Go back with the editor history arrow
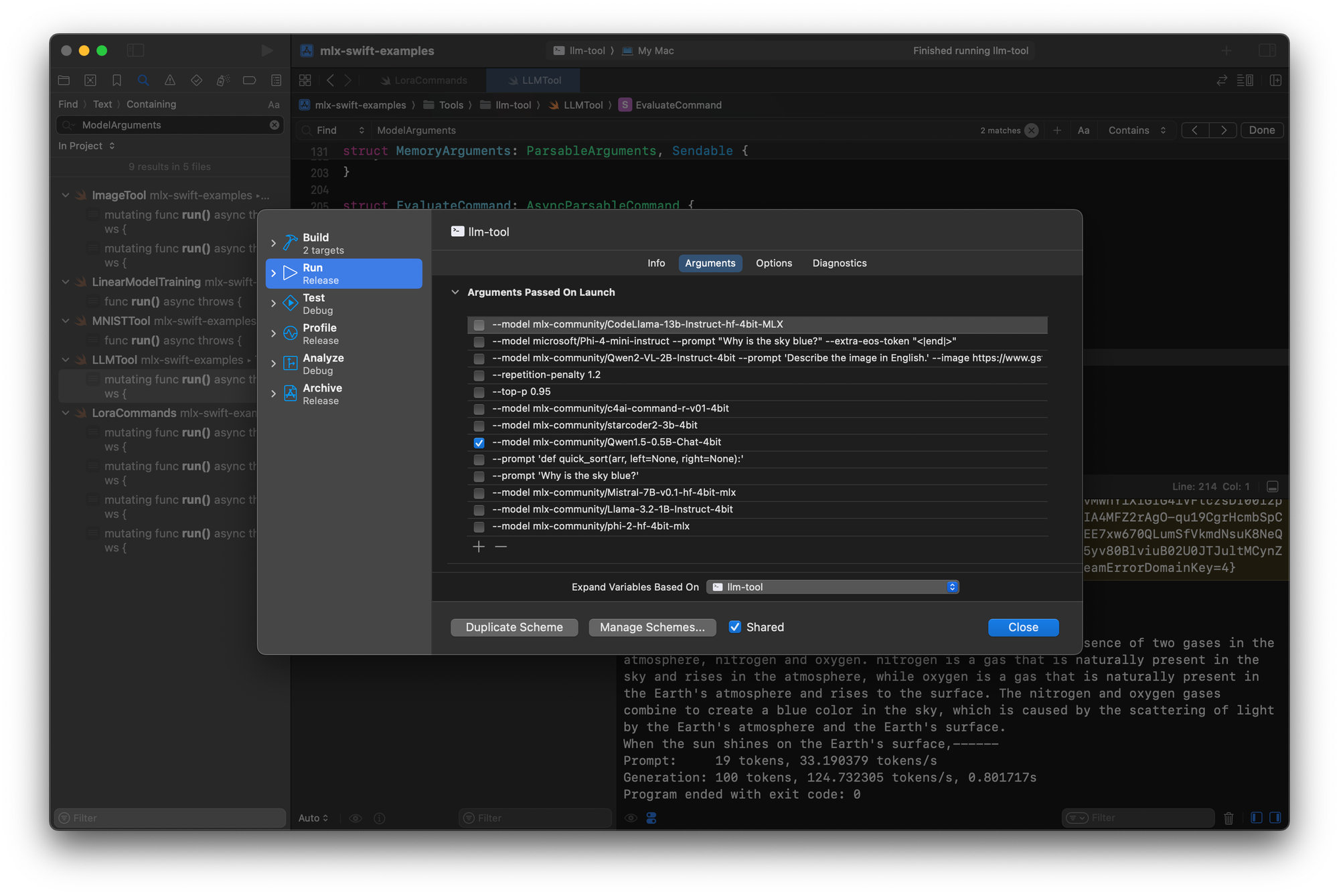The height and width of the screenshot is (896, 1339). tap(331, 80)
